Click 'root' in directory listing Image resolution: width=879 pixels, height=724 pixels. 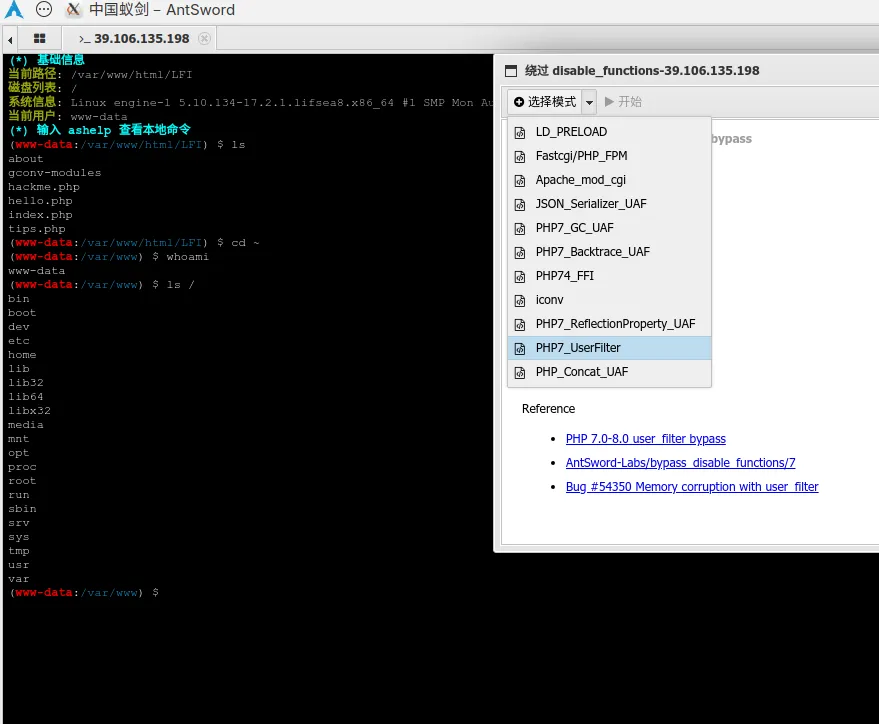click(x=22, y=481)
